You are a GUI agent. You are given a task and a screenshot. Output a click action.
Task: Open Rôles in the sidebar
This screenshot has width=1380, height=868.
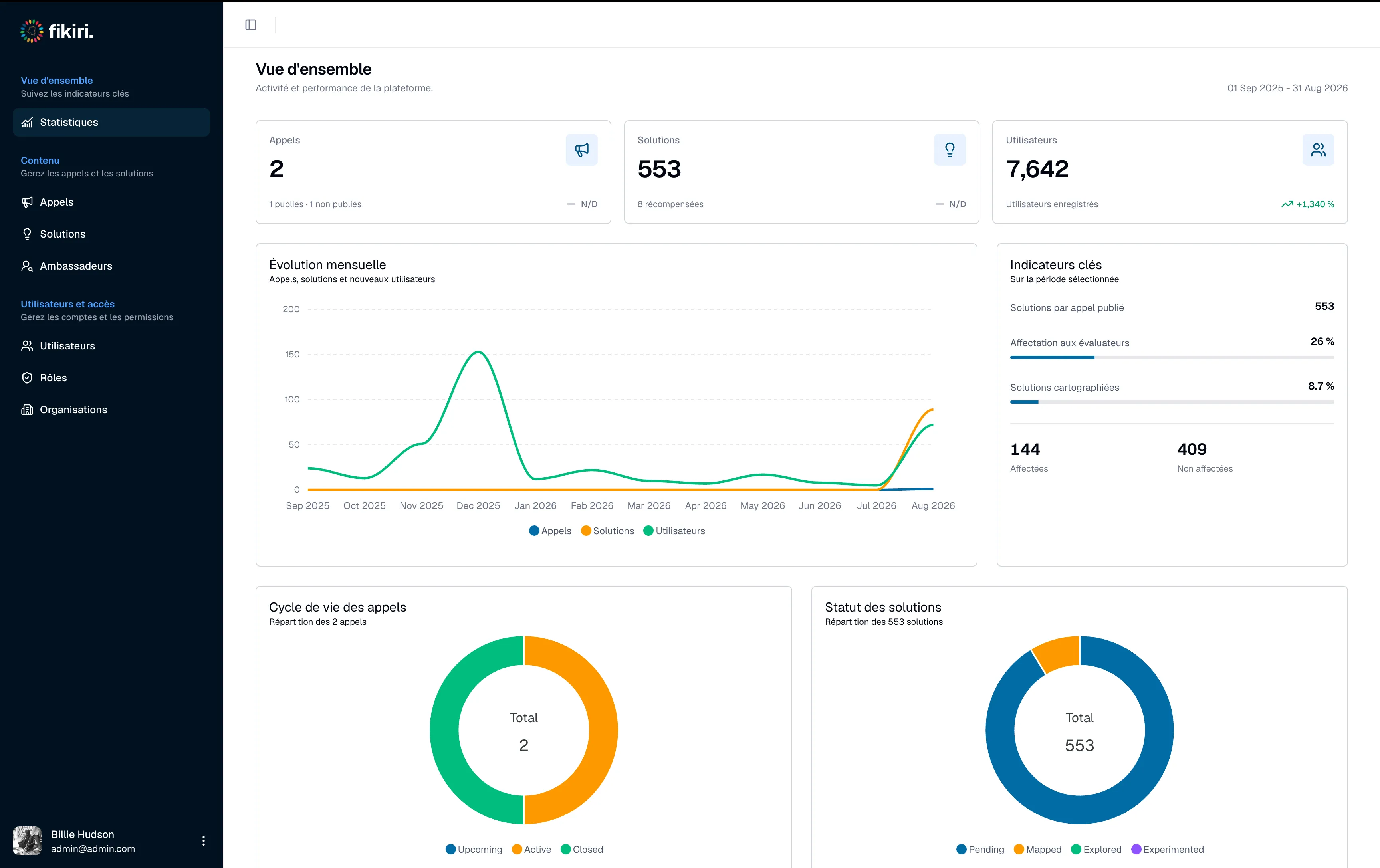pos(111,378)
